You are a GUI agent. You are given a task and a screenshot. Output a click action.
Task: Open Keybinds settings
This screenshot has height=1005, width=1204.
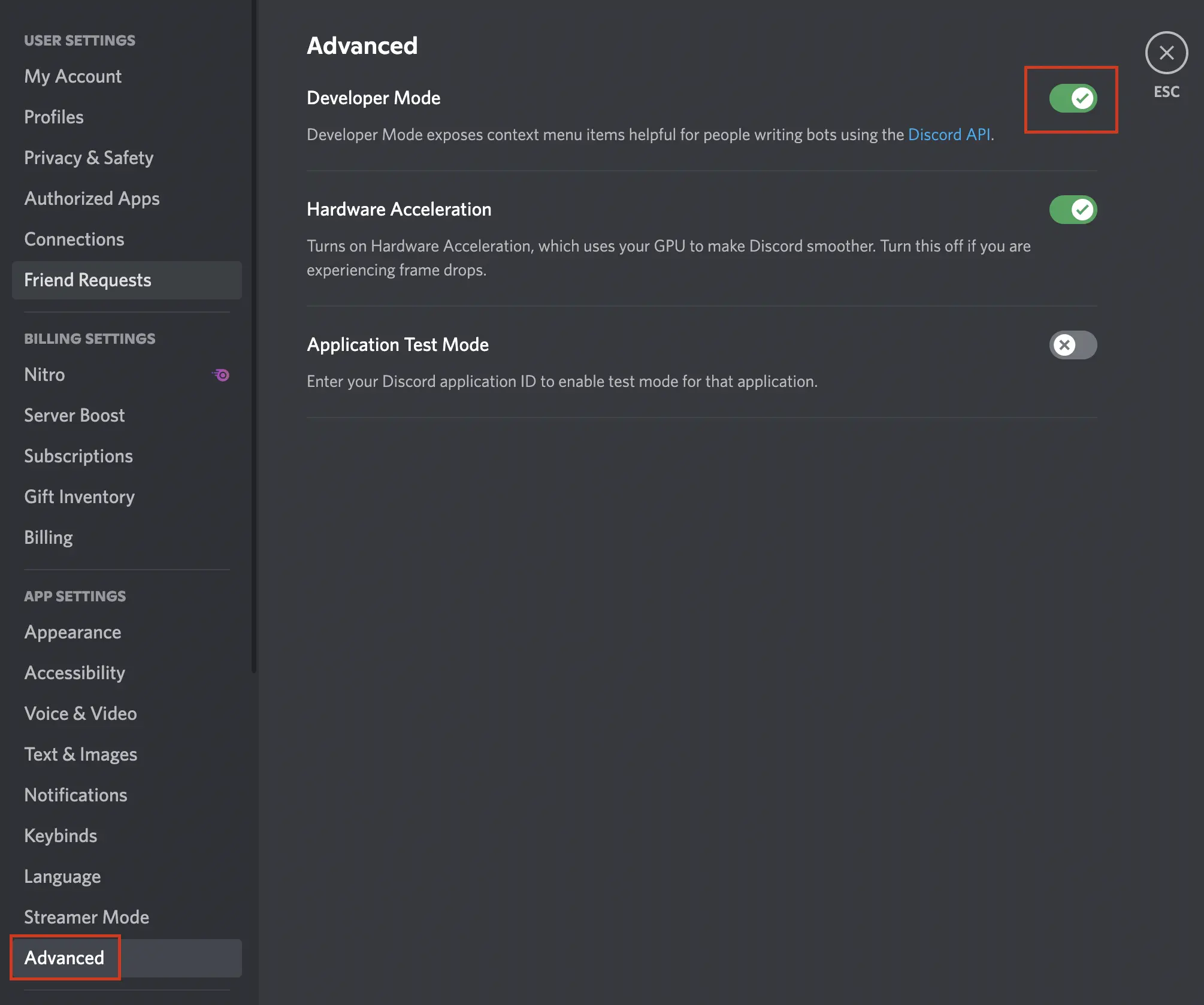pyautogui.click(x=60, y=836)
